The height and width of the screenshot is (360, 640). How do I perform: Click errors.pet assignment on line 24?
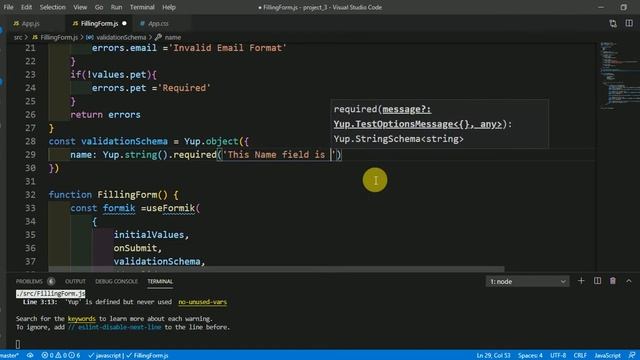point(151,88)
